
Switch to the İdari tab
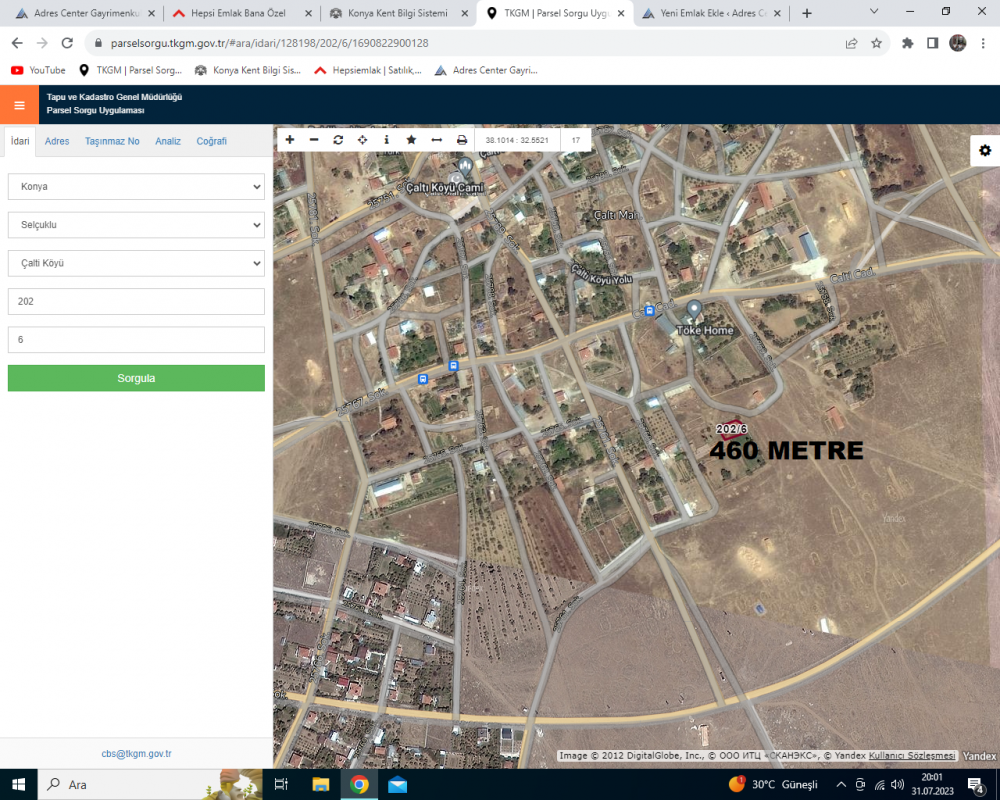click(20, 141)
